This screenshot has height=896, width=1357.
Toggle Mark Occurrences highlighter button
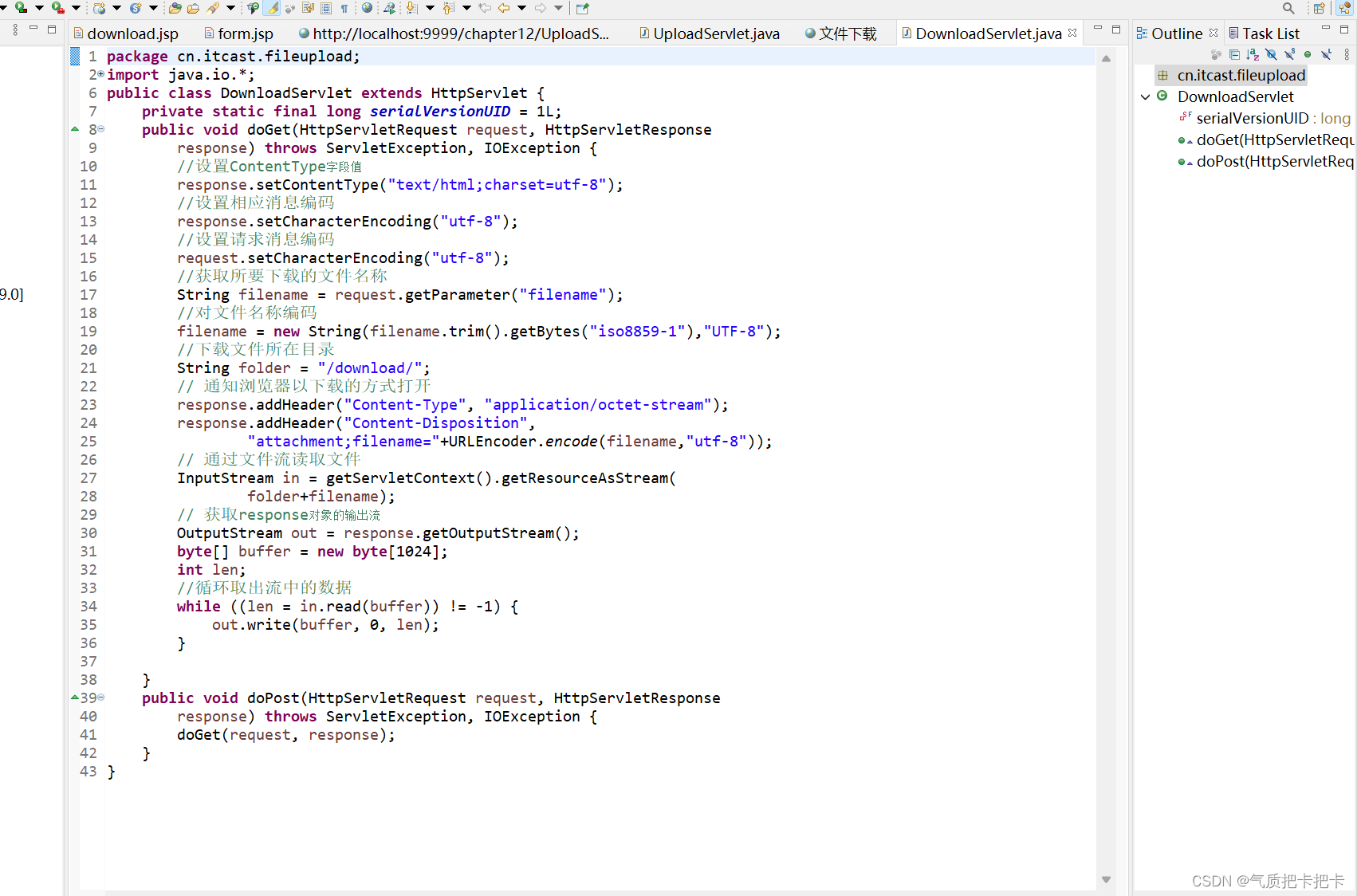point(272,8)
